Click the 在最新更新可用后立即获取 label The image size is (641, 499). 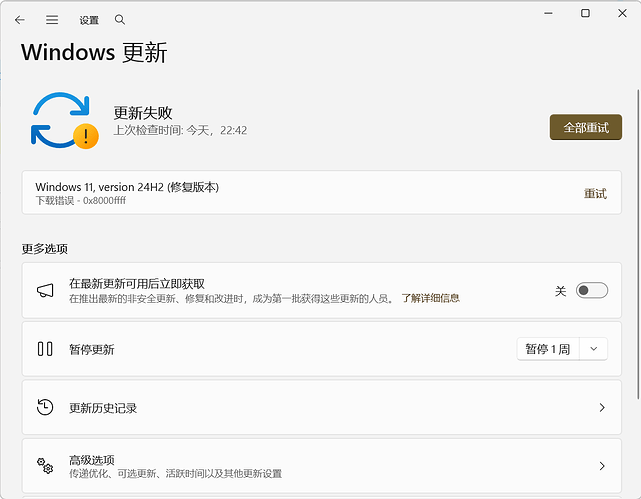[x=137, y=284]
